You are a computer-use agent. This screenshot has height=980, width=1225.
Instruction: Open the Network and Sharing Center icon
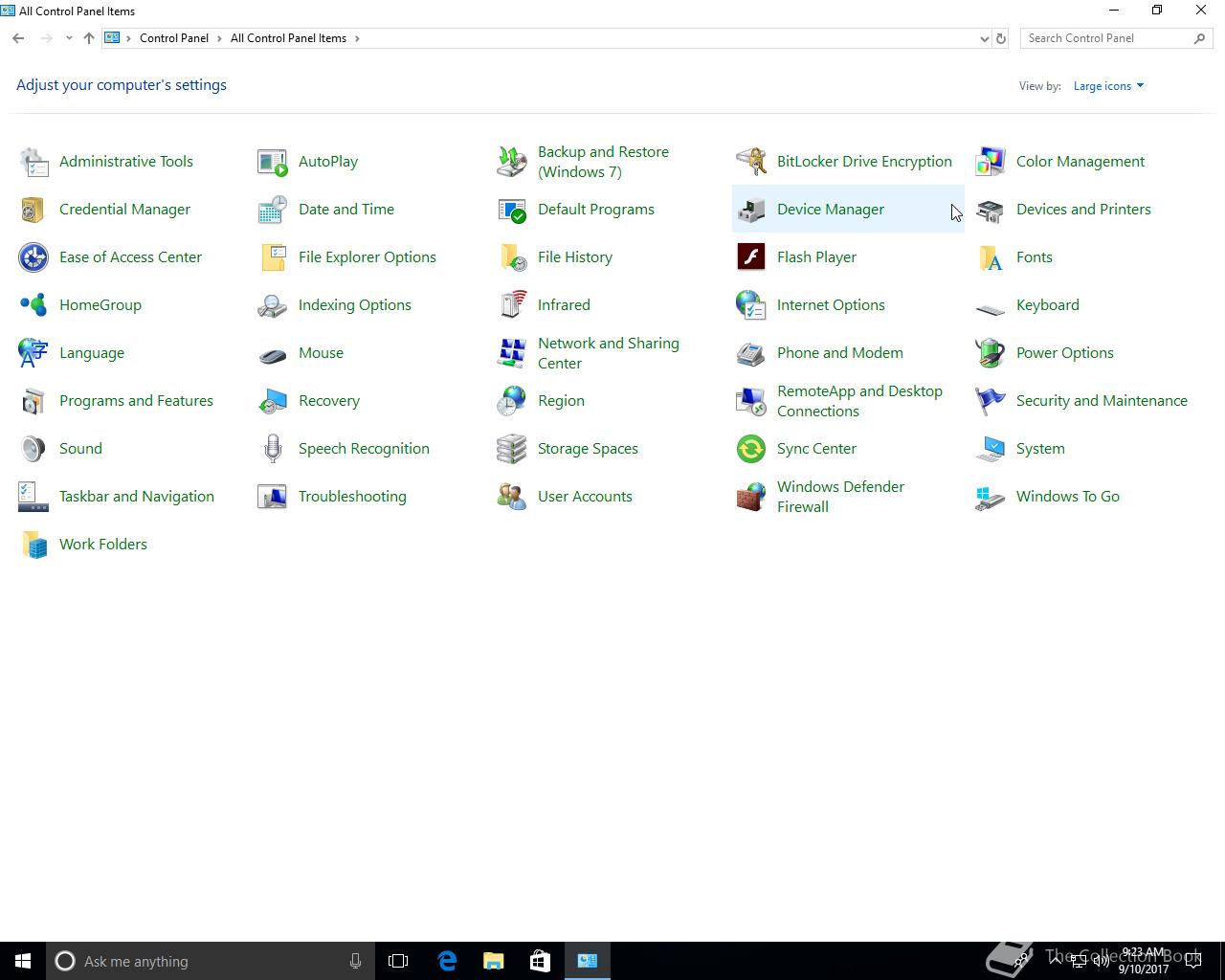point(512,353)
